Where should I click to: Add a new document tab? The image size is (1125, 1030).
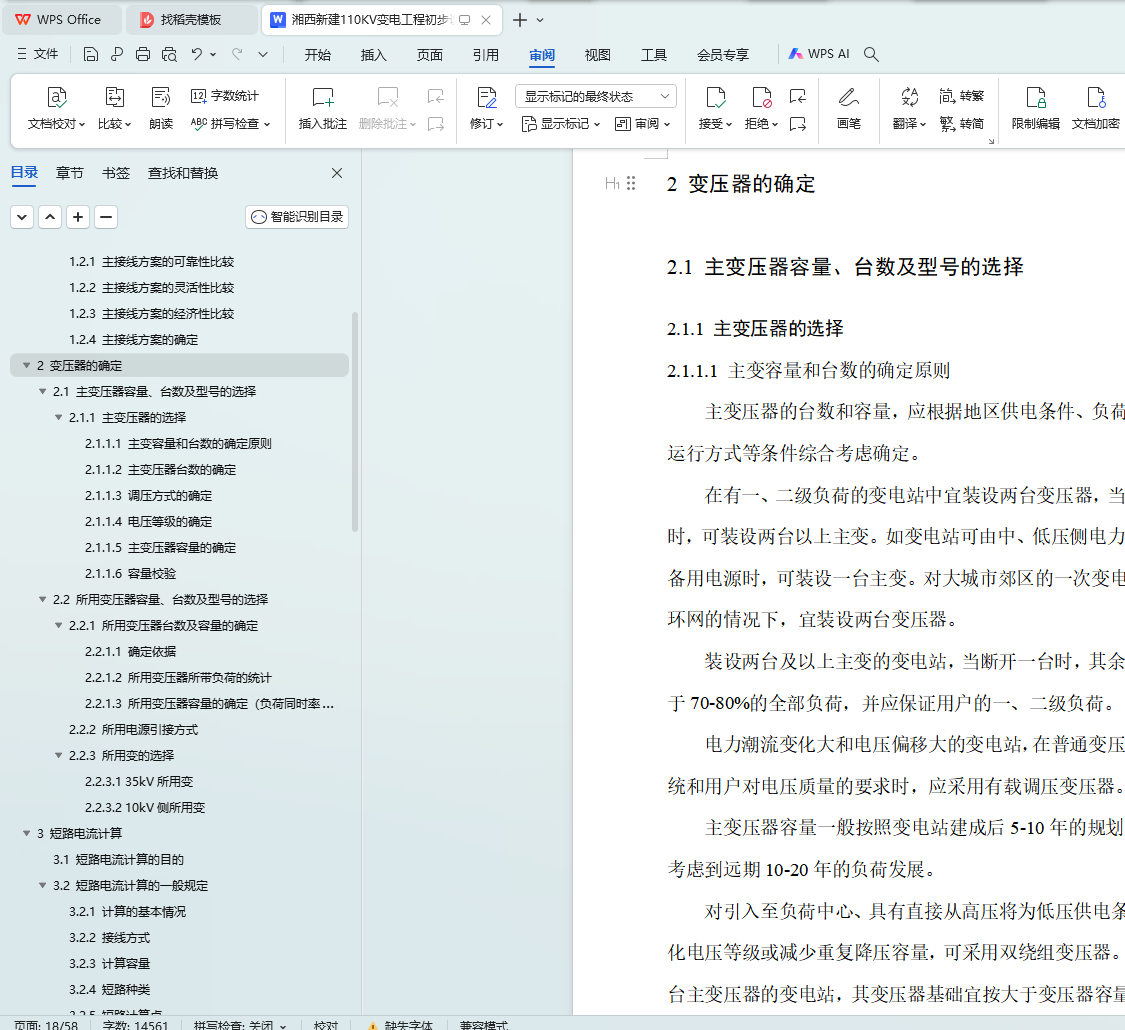520,20
